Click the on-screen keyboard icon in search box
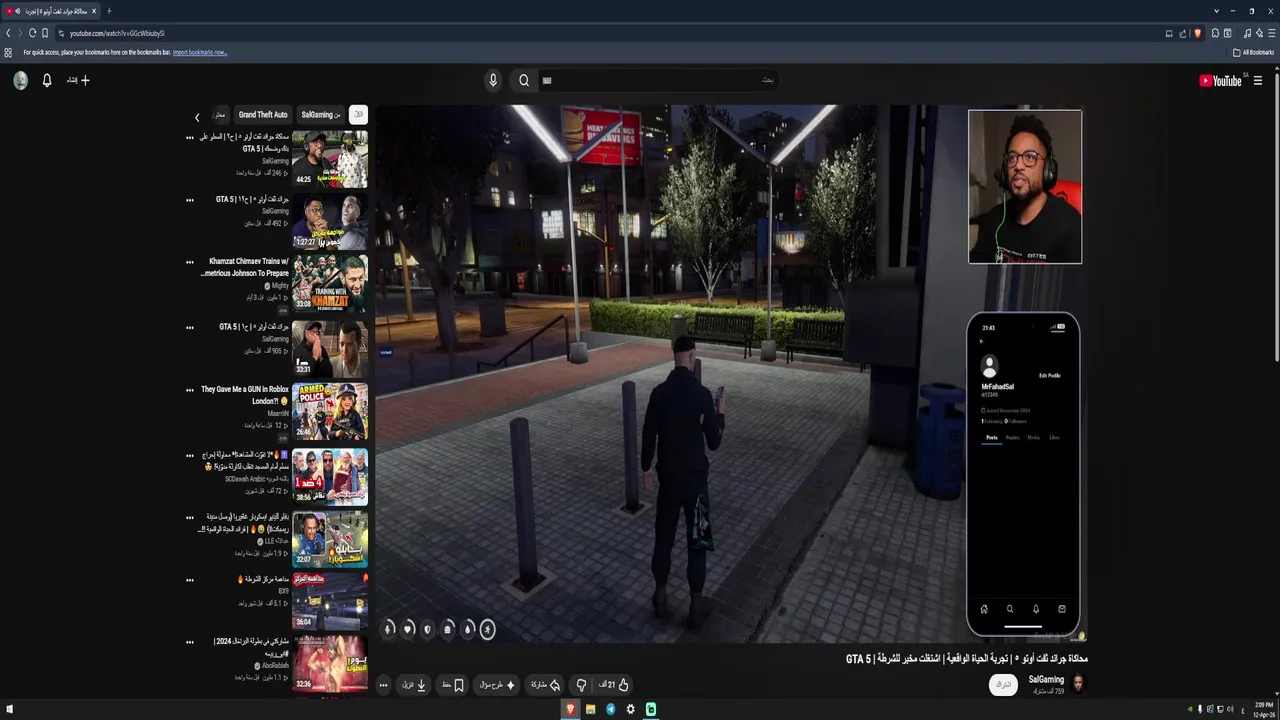The image size is (1280, 720). click(547, 80)
